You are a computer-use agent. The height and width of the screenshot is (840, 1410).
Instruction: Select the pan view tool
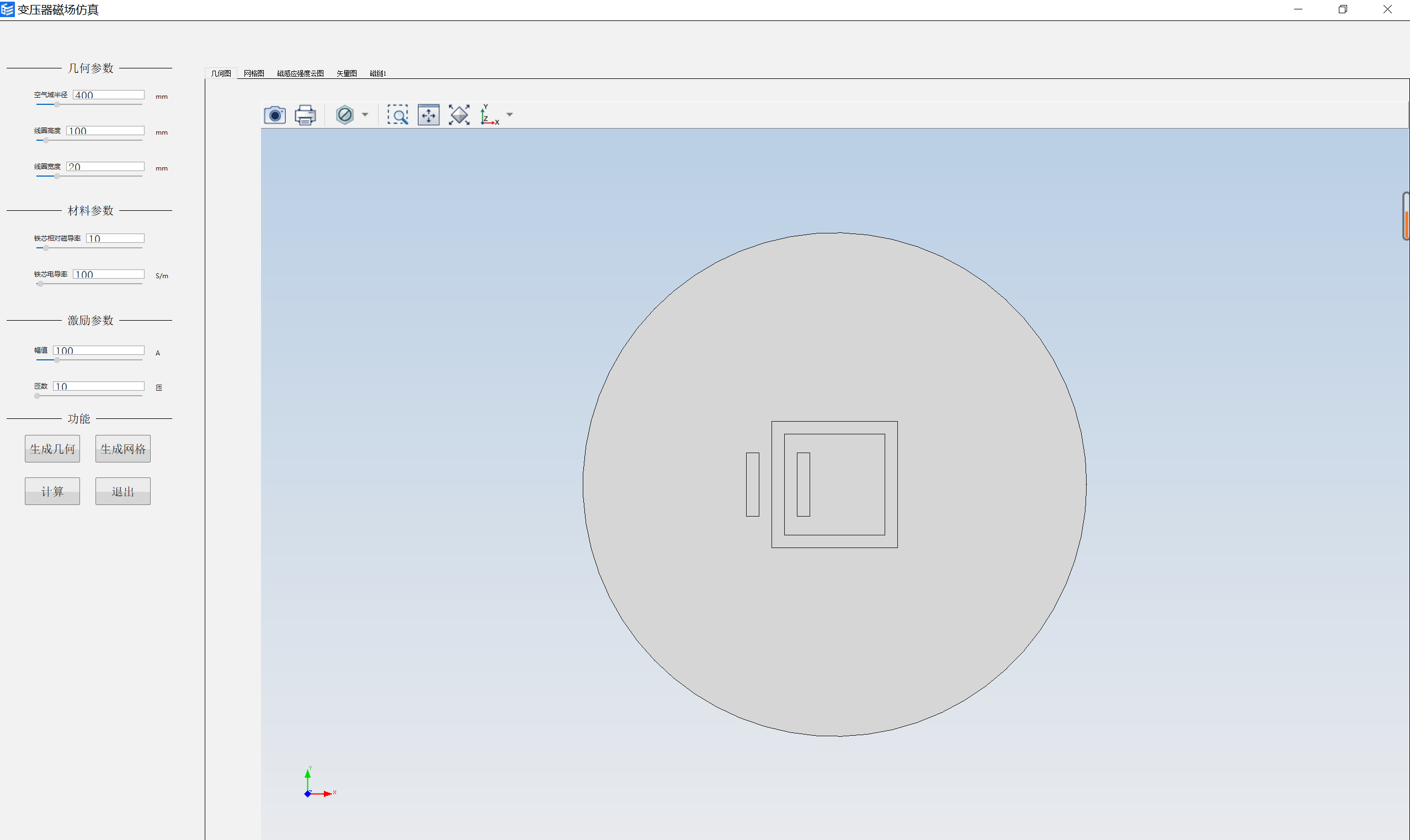[428, 115]
